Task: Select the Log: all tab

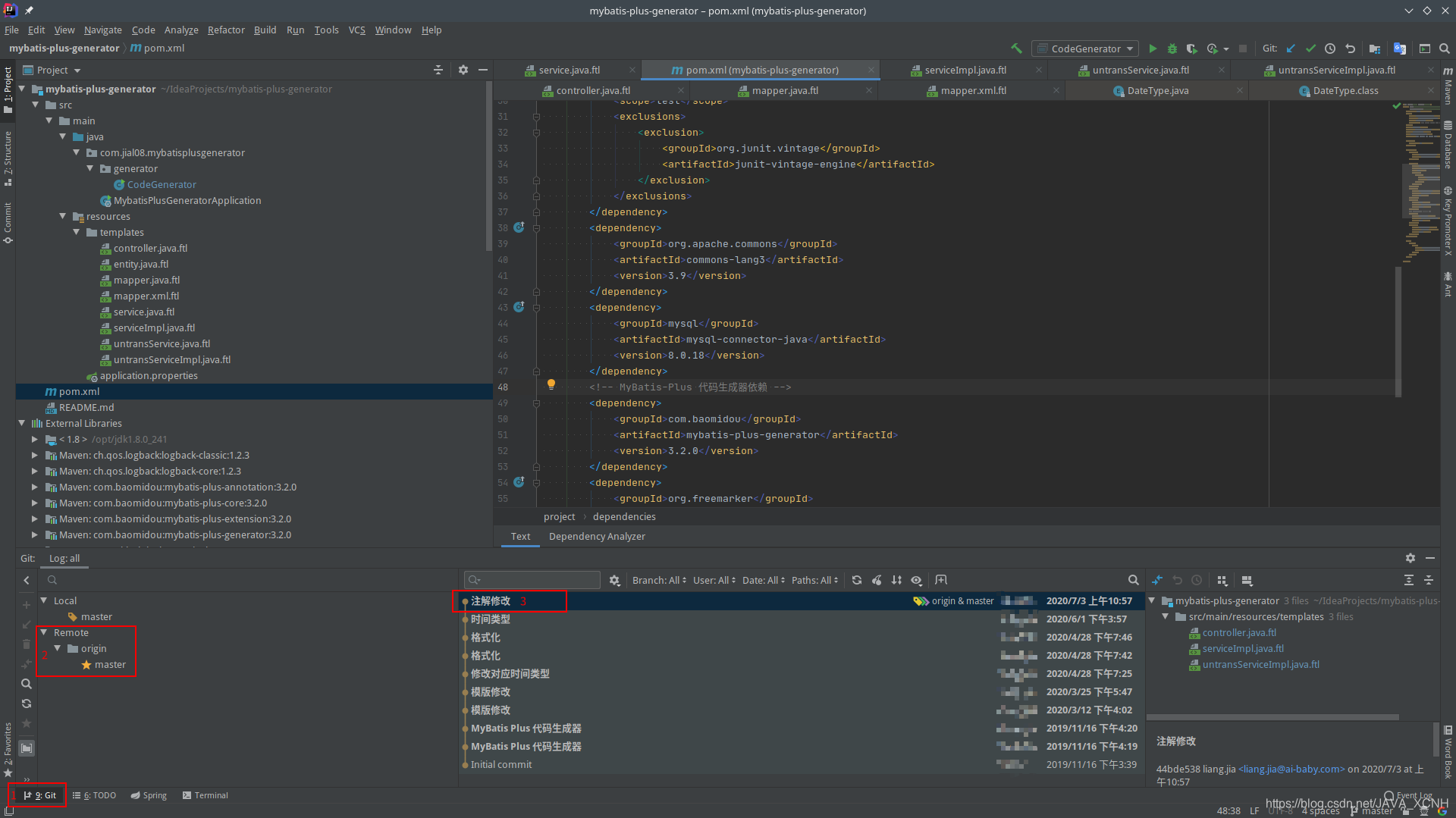Action: tap(64, 558)
